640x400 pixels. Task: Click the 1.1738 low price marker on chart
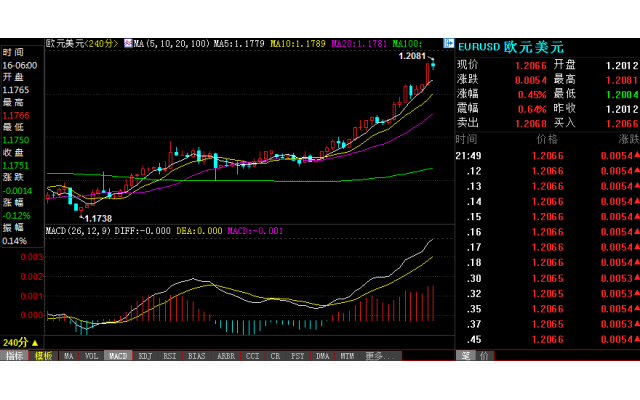pyautogui.click(x=98, y=218)
